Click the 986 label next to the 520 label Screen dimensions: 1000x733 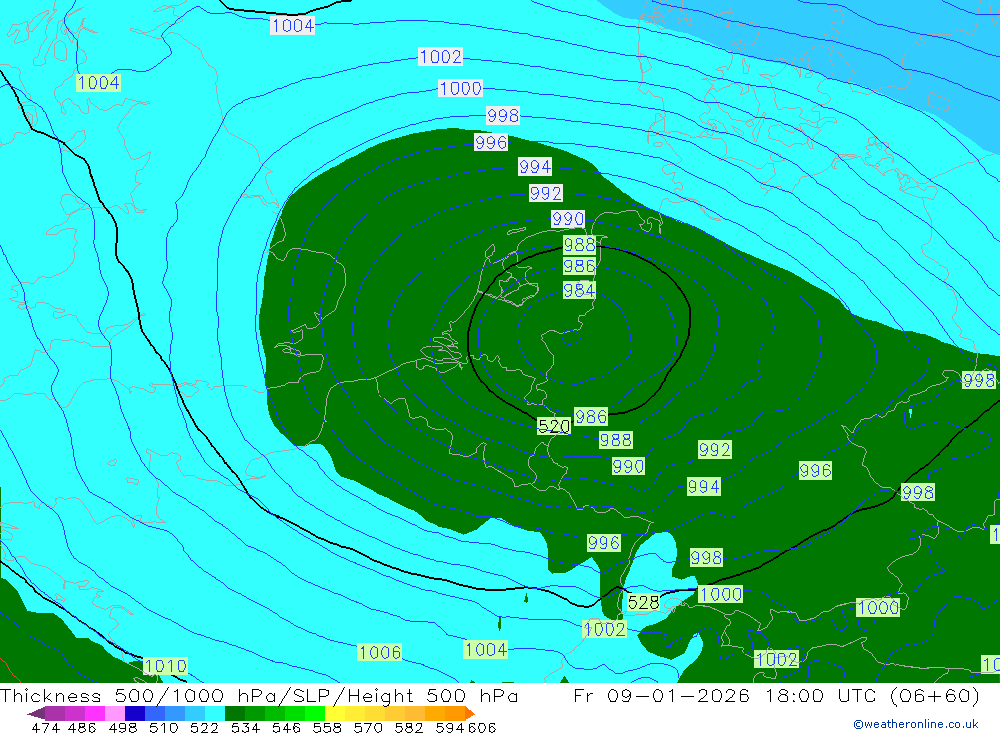(x=591, y=417)
